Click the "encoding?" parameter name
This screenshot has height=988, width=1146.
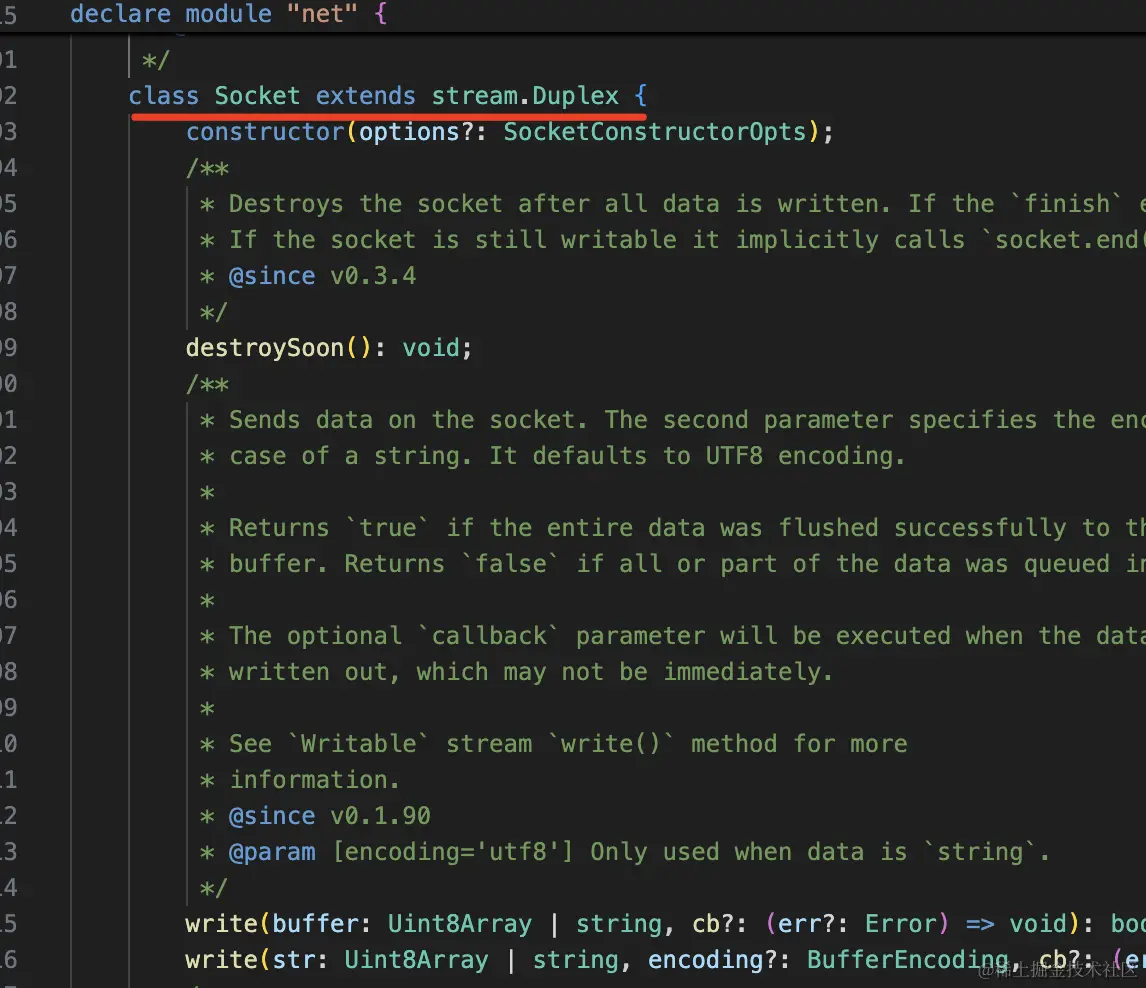pos(705,960)
